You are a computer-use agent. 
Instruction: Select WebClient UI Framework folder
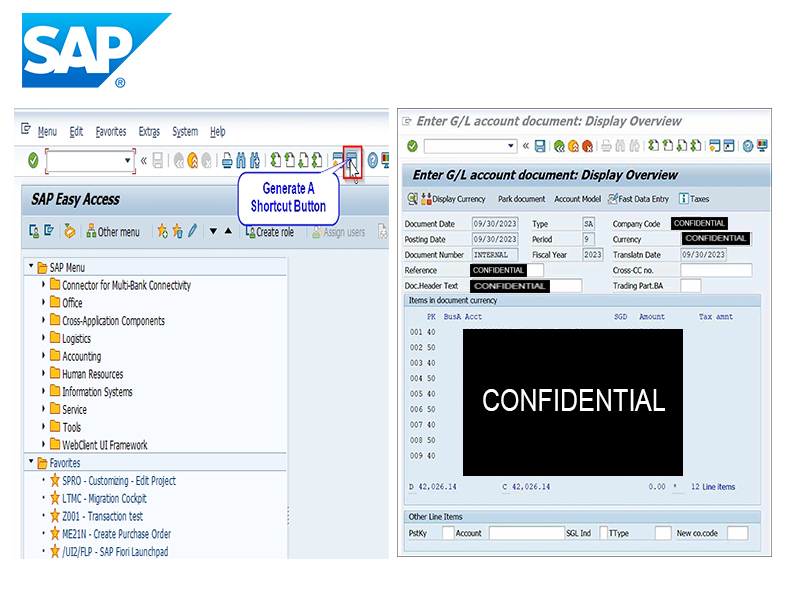(98, 445)
